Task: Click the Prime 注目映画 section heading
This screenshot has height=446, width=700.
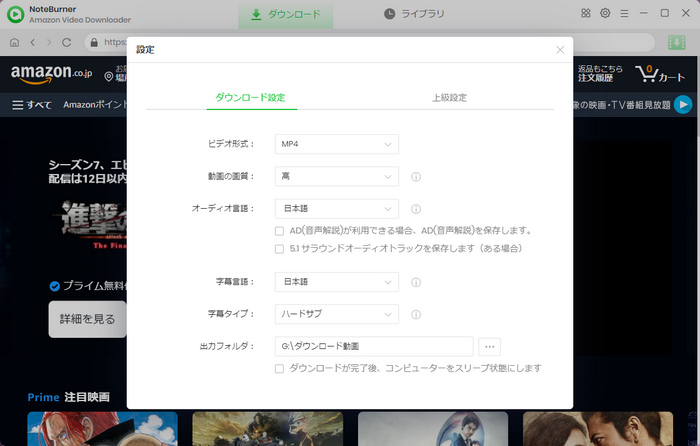Action: (69, 397)
